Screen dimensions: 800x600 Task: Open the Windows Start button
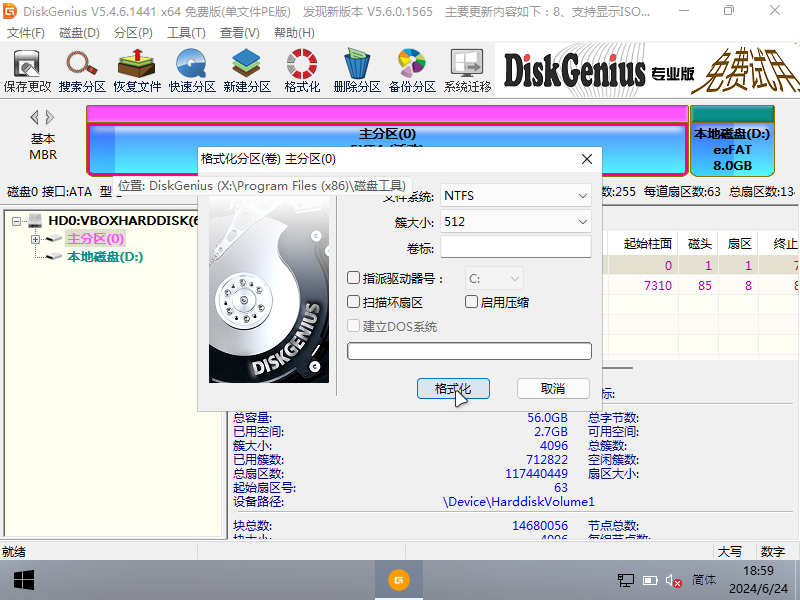point(23,580)
